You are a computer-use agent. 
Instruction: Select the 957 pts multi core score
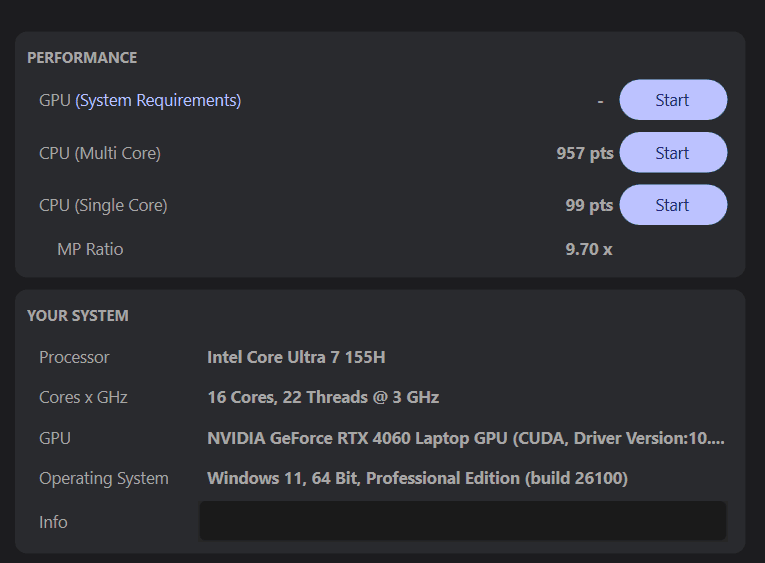click(x=584, y=153)
